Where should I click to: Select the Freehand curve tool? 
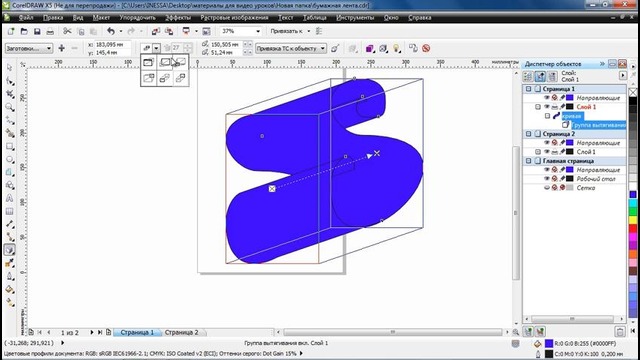pyautogui.click(x=9, y=120)
